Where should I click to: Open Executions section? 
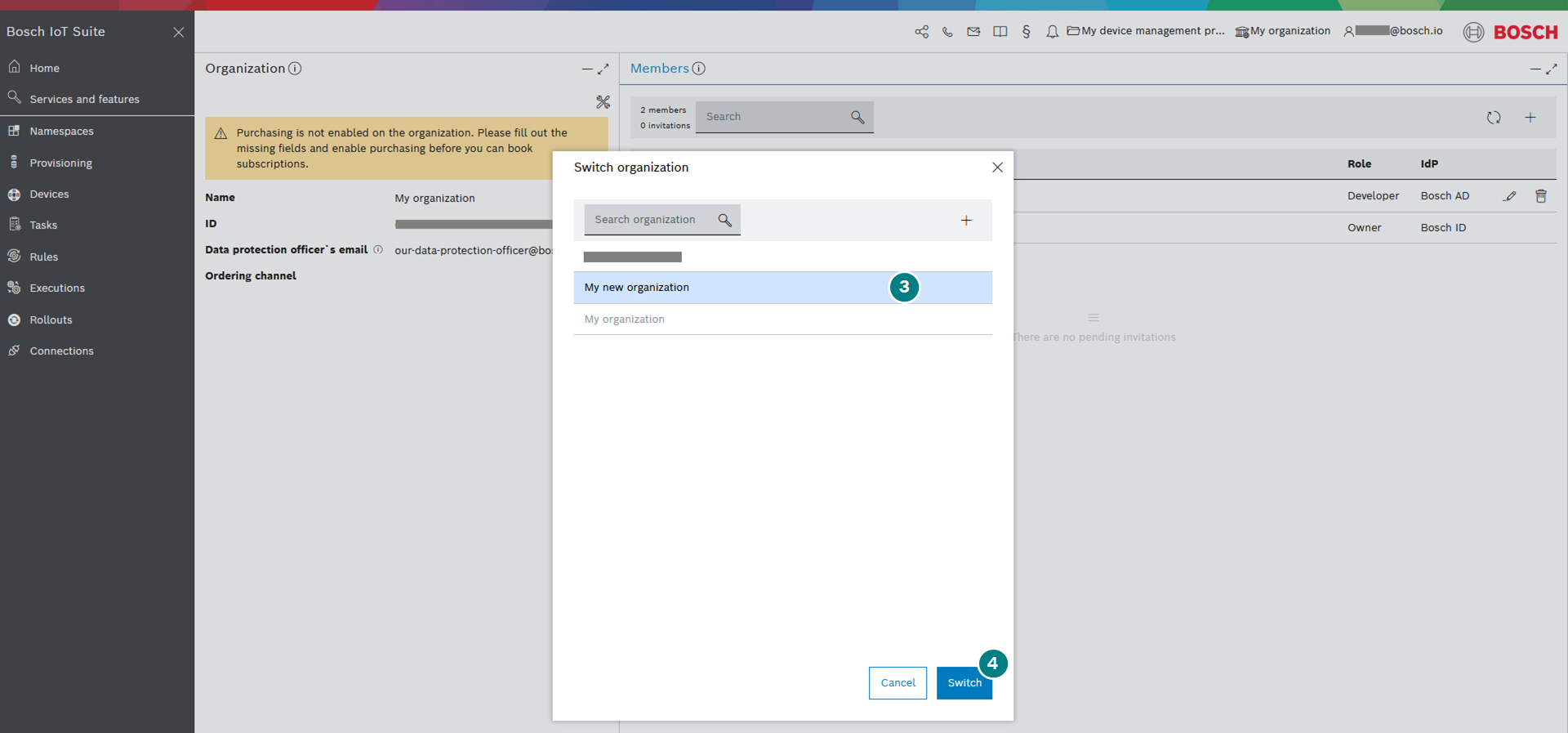57,288
